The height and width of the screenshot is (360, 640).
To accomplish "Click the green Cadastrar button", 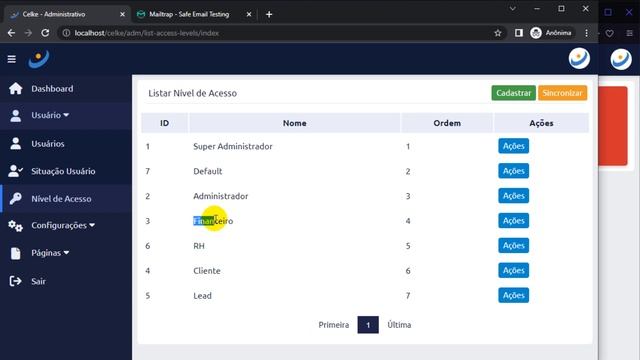I will [513, 93].
